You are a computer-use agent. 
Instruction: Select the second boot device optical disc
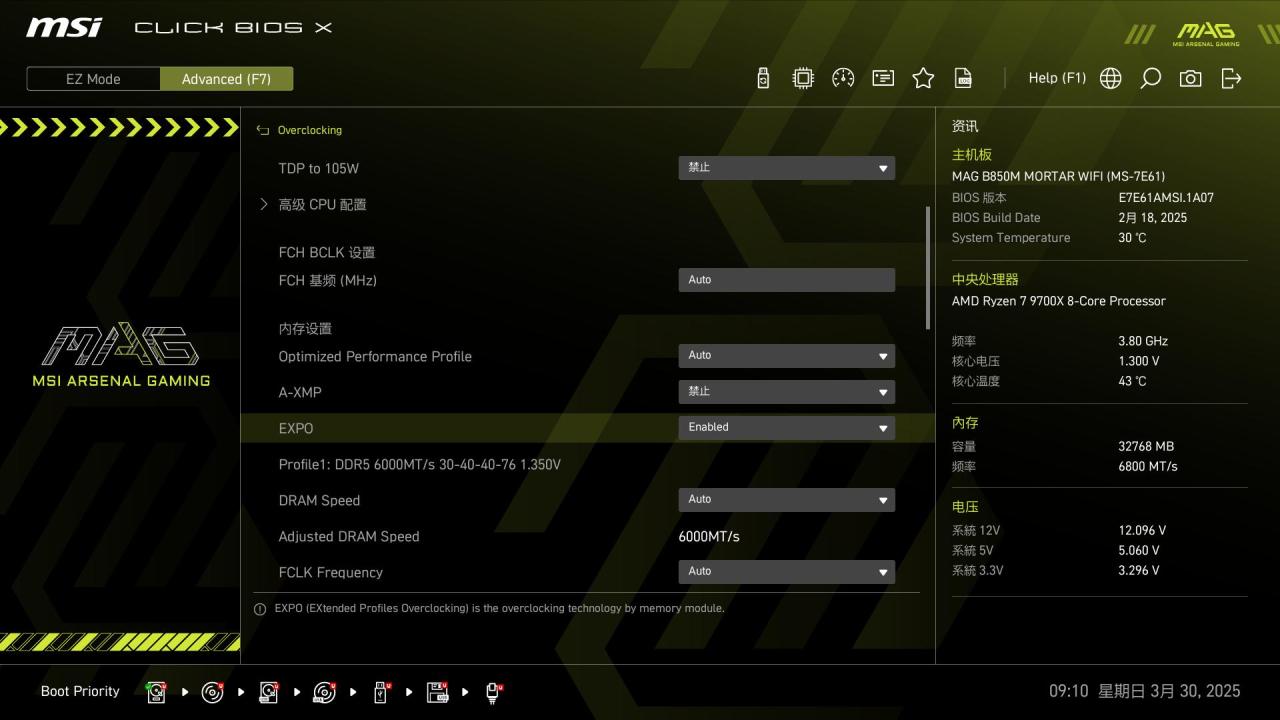tap(213, 692)
